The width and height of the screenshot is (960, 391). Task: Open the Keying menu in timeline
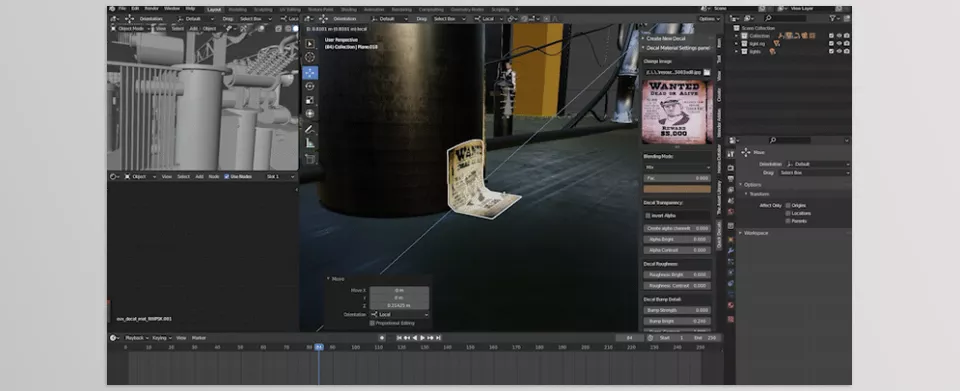[161, 338]
